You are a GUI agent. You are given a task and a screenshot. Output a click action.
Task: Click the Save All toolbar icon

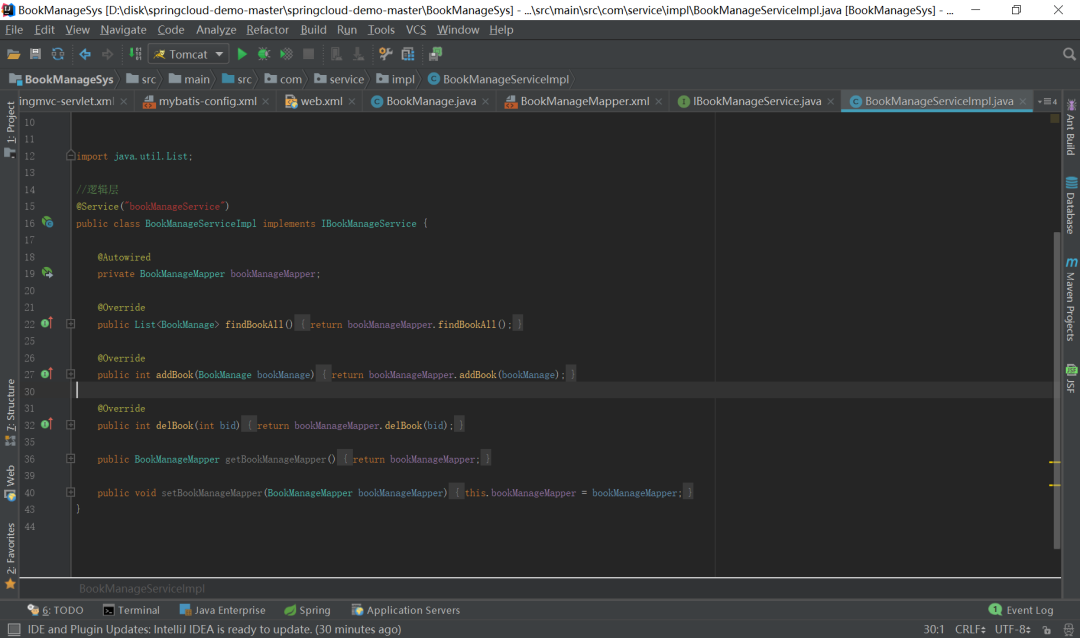(35, 54)
